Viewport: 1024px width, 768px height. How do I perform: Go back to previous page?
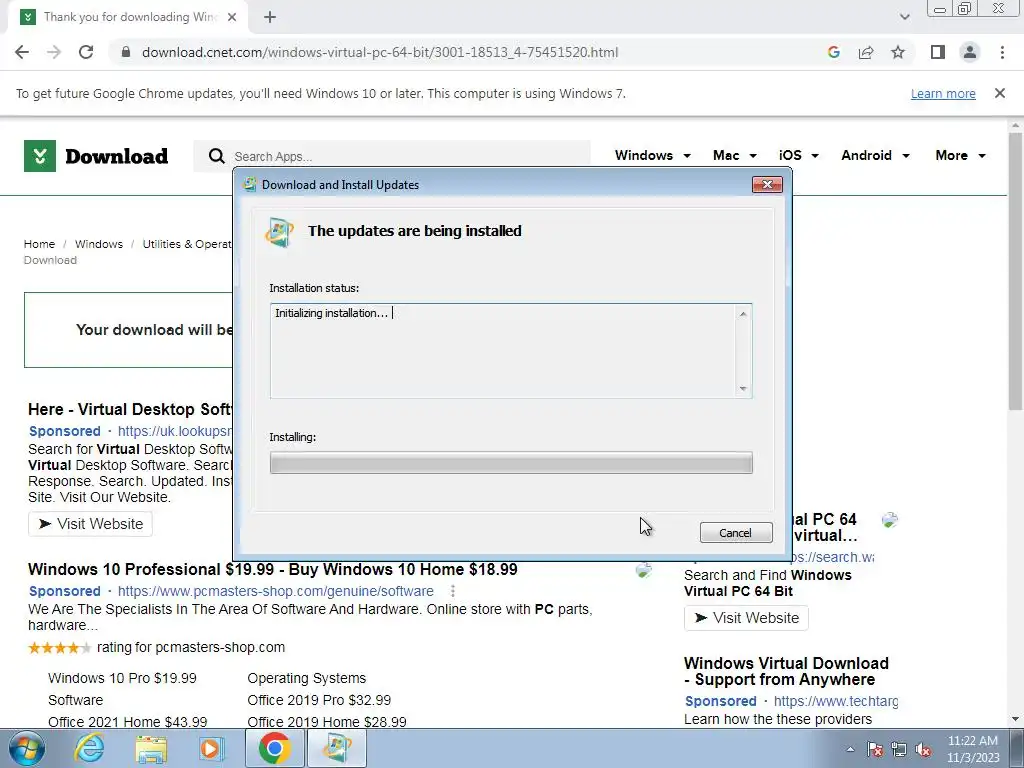(x=22, y=52)
